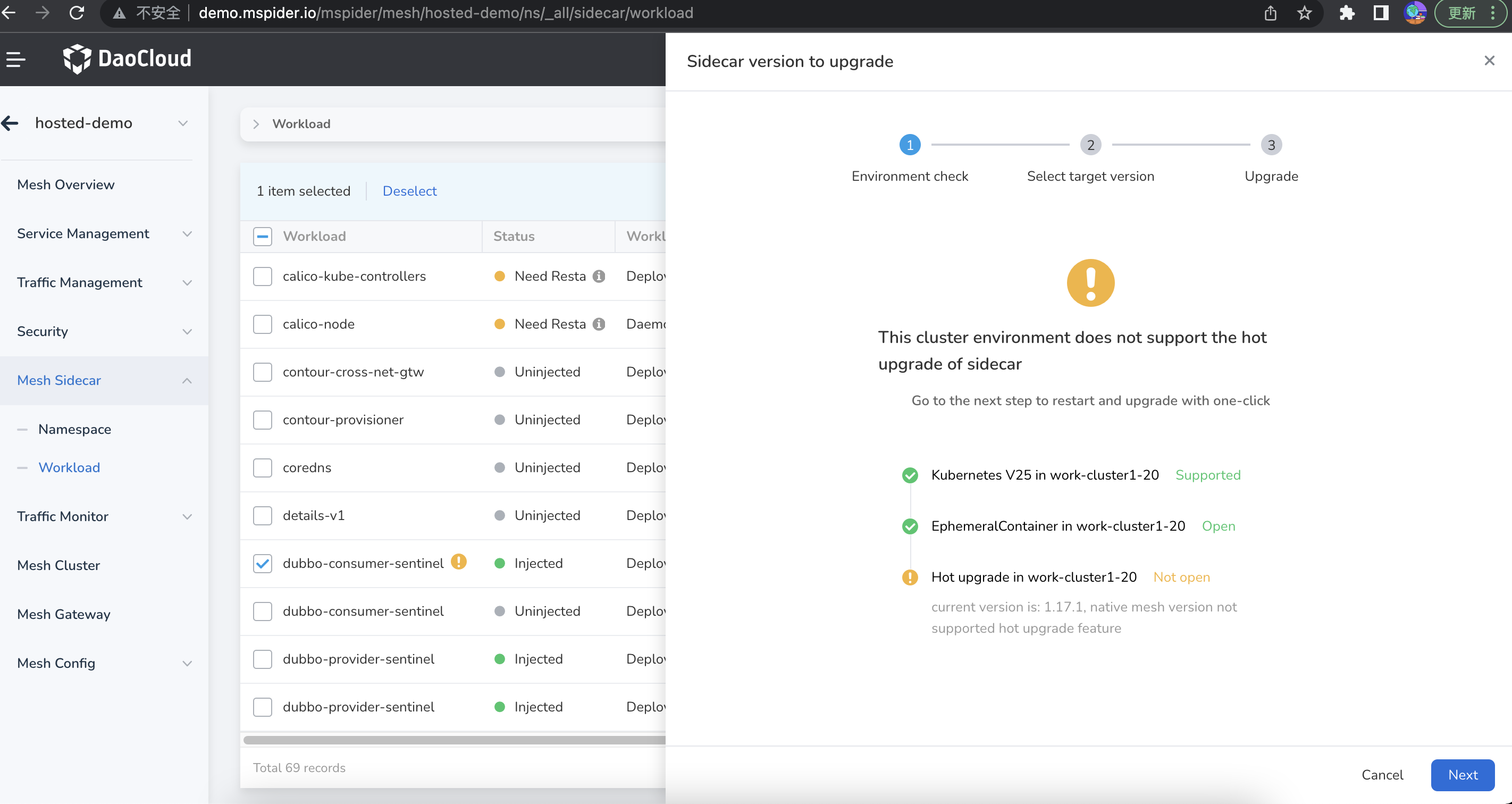Expand Security menu
The height and width of the screenshot is (804, 1512).
[105, 332]
